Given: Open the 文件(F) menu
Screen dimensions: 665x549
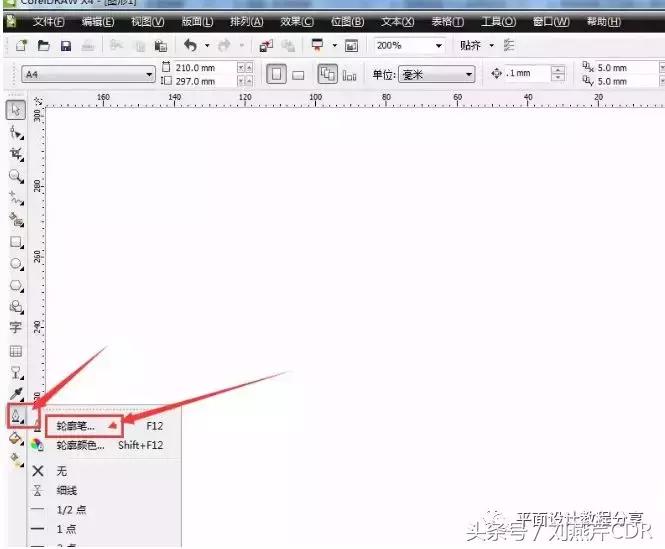Looking at the screenshot, I should coord(48,22).
